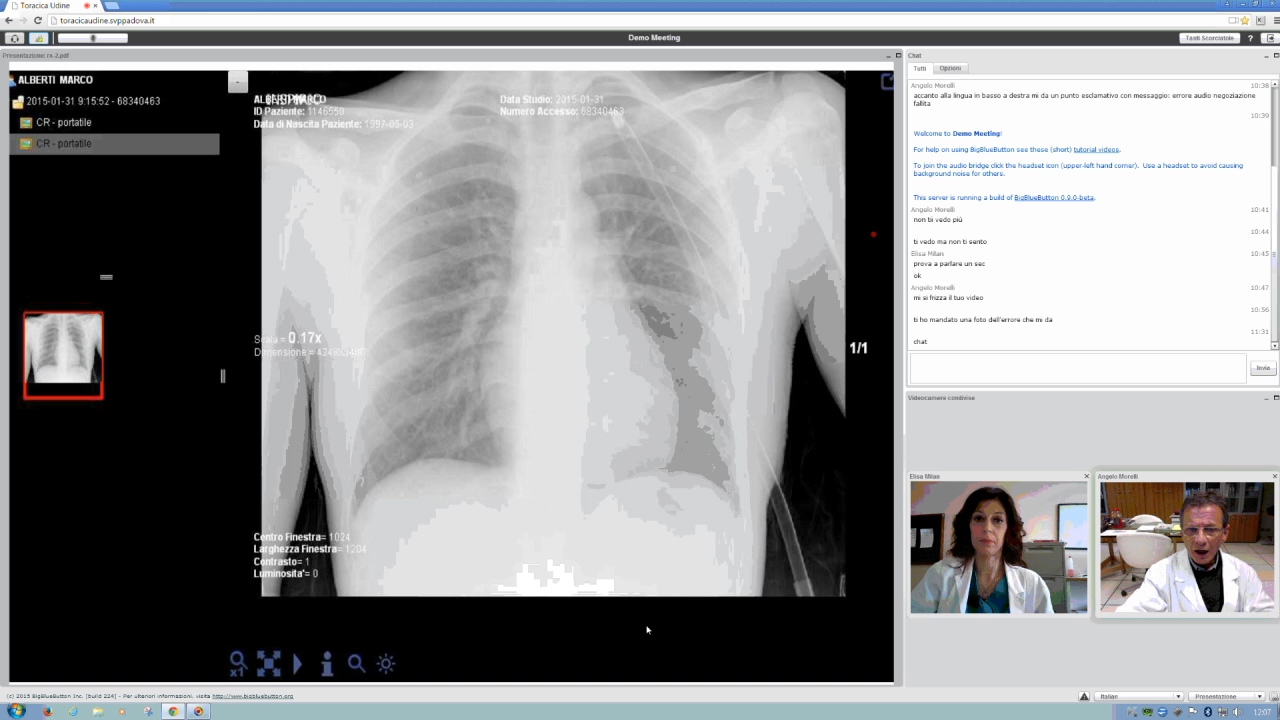Click in the chat message input field
Screen dimensions: 1280x720
point(1078,368)
